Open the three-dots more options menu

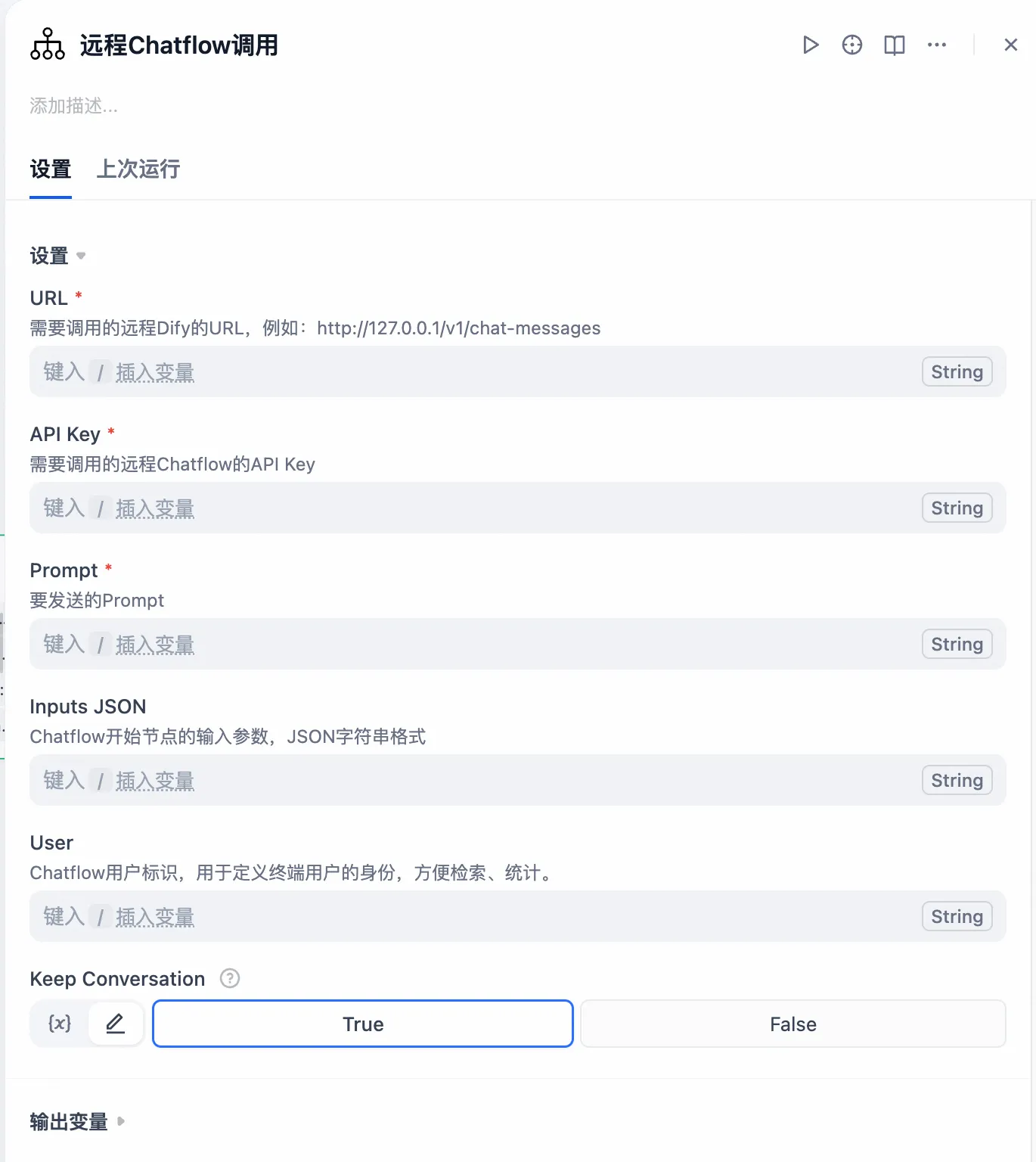tap(937, 45)
